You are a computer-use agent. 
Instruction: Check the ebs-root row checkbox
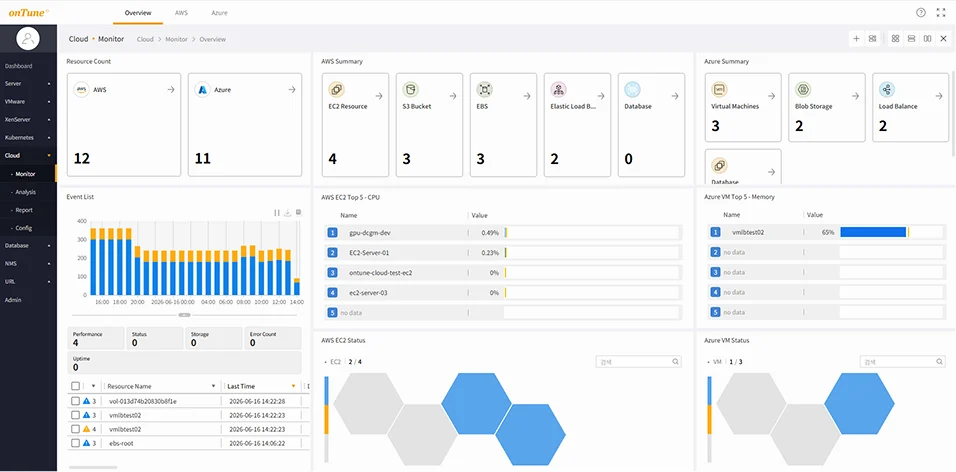[x=75, y=443]
